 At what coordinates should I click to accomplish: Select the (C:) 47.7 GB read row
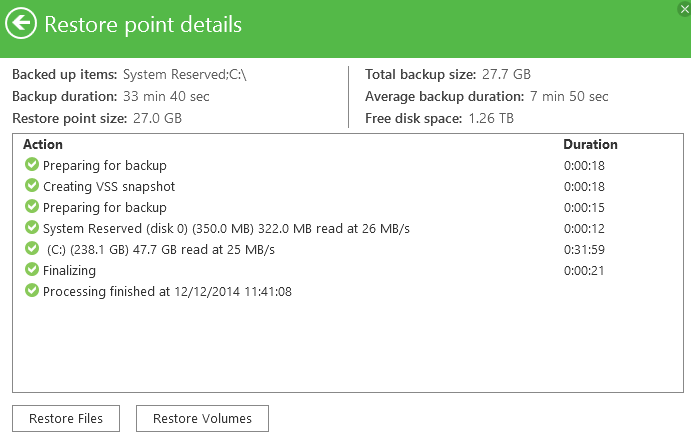pyautogui.click(x=348, y=249)
